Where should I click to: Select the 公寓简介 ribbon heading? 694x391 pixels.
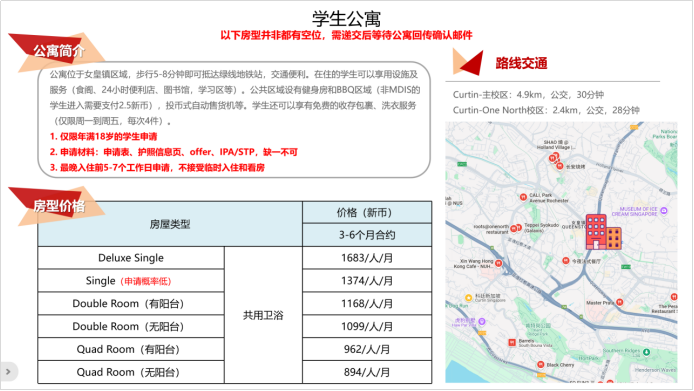(58, 51)
